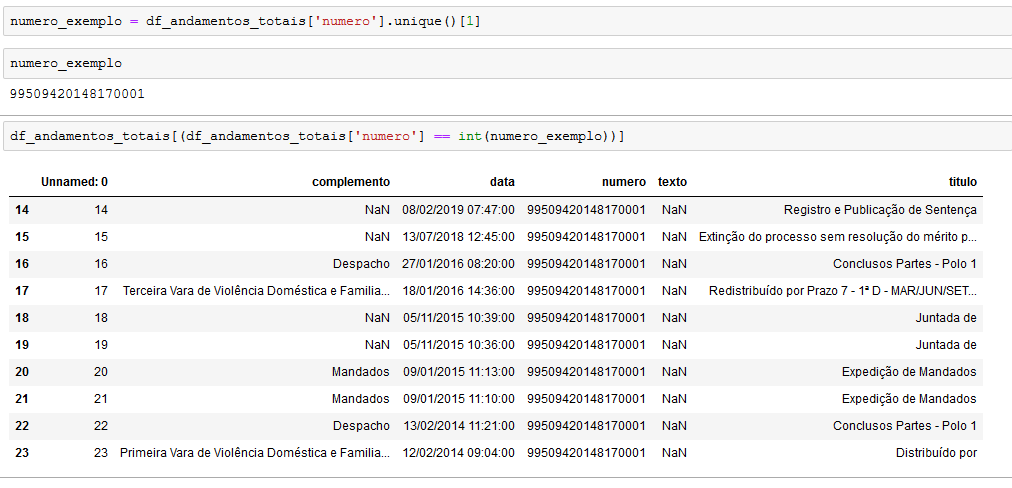Click date cell 12/02/2014 09:04:00

coord(458,453)
